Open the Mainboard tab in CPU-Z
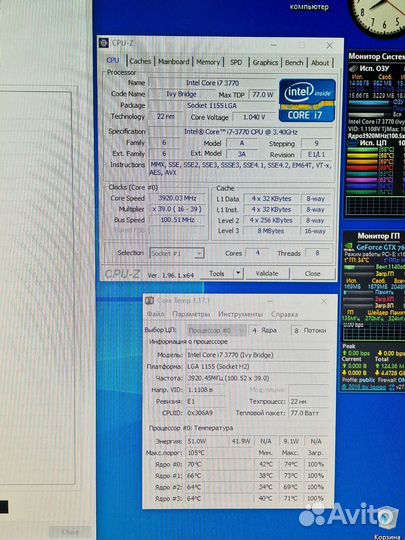The height and width of the screenshot is (540, 405). pos(174,62)
